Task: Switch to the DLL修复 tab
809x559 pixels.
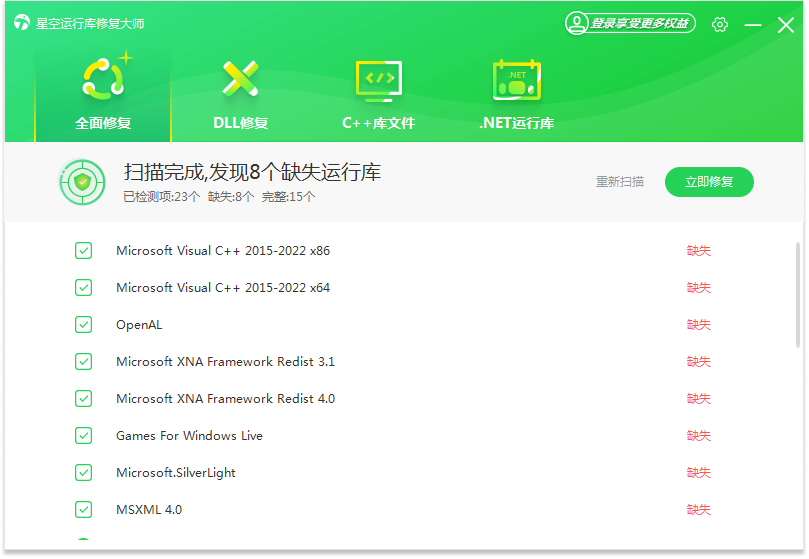Action: (x=240, y=123)
